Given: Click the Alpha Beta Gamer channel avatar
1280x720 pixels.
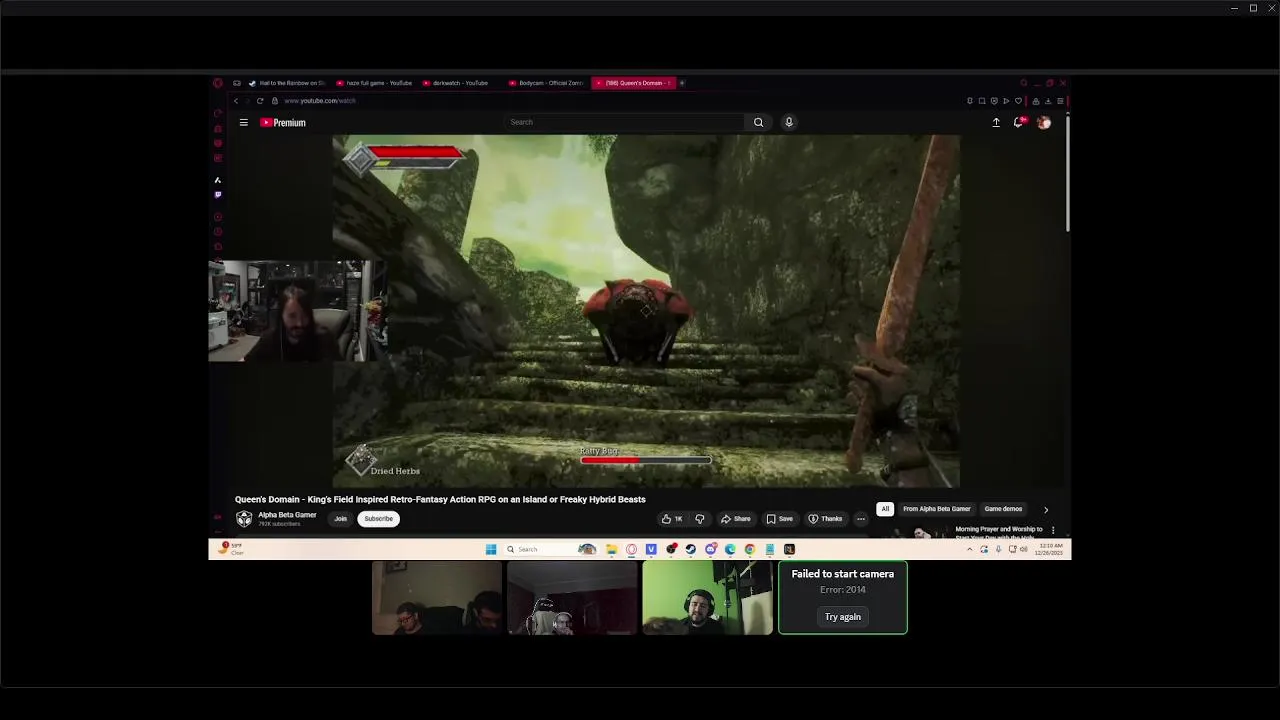Looking at the screenshot, I should (x=244, y=518).
